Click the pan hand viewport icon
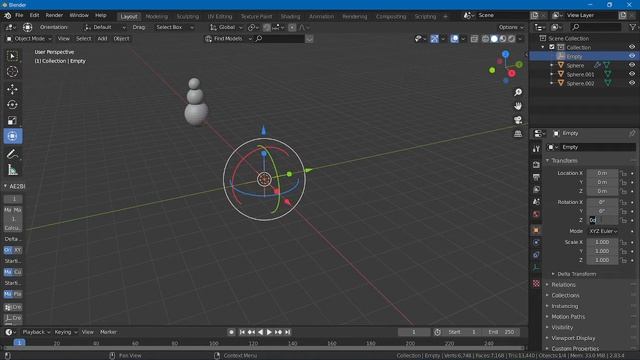The width and height of the screenshot is (640, 360). click(518, 106)
